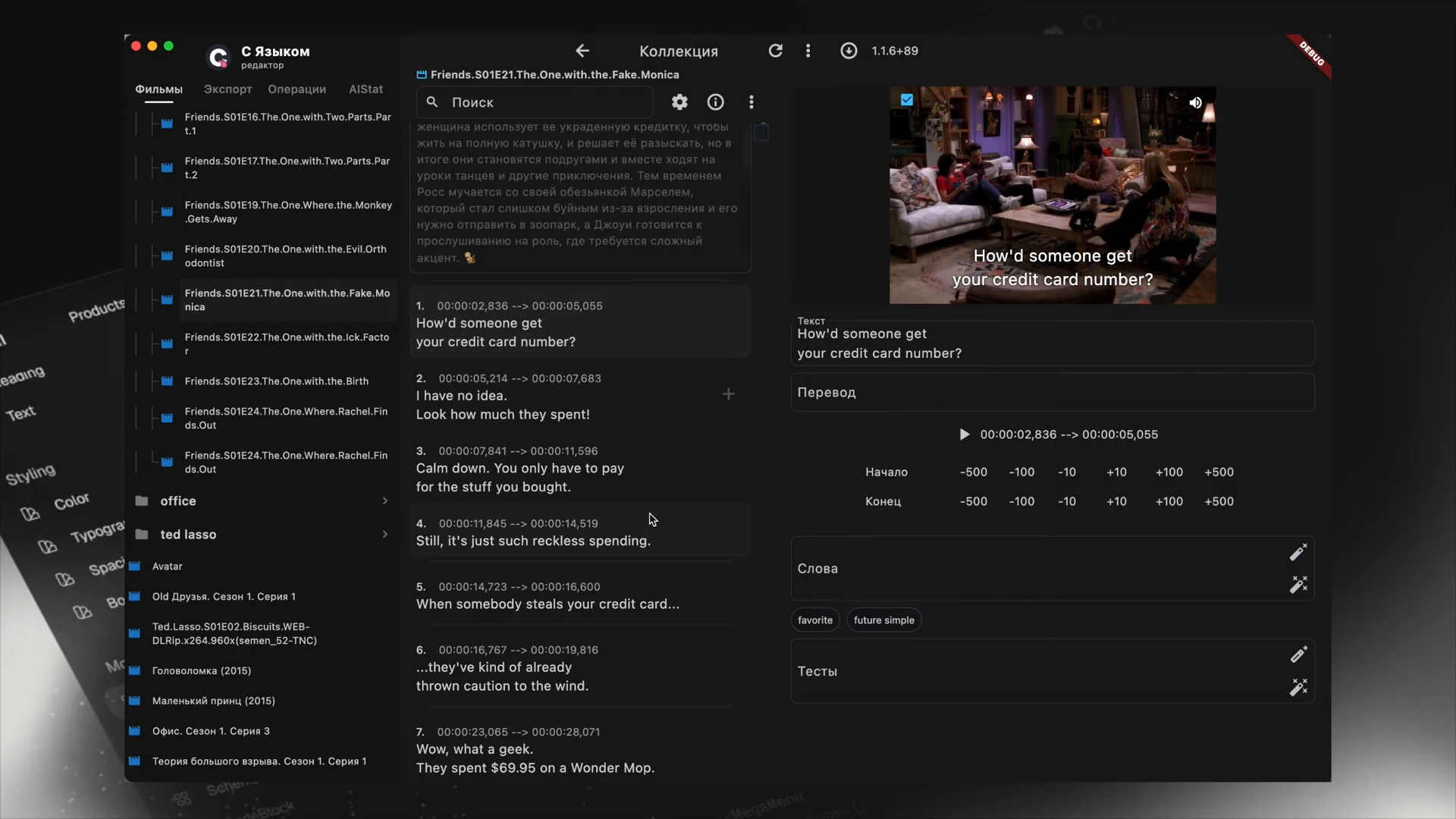Image resolution: width=1456 pixels, height=819 pixels.
Task: Expand the office folder
Action: point(262,501)
